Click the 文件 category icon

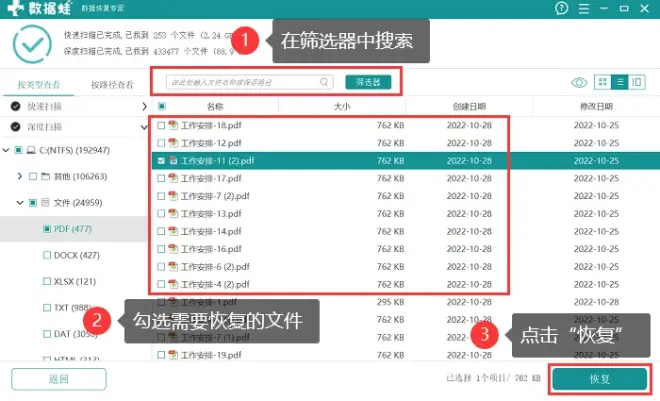pyautogui.click(x=45, y=203)
